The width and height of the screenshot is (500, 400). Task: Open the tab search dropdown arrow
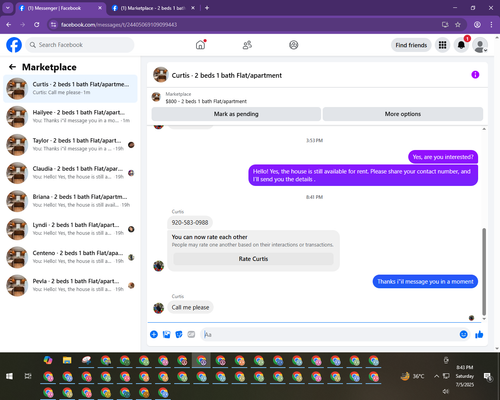[x=8, y=8]
